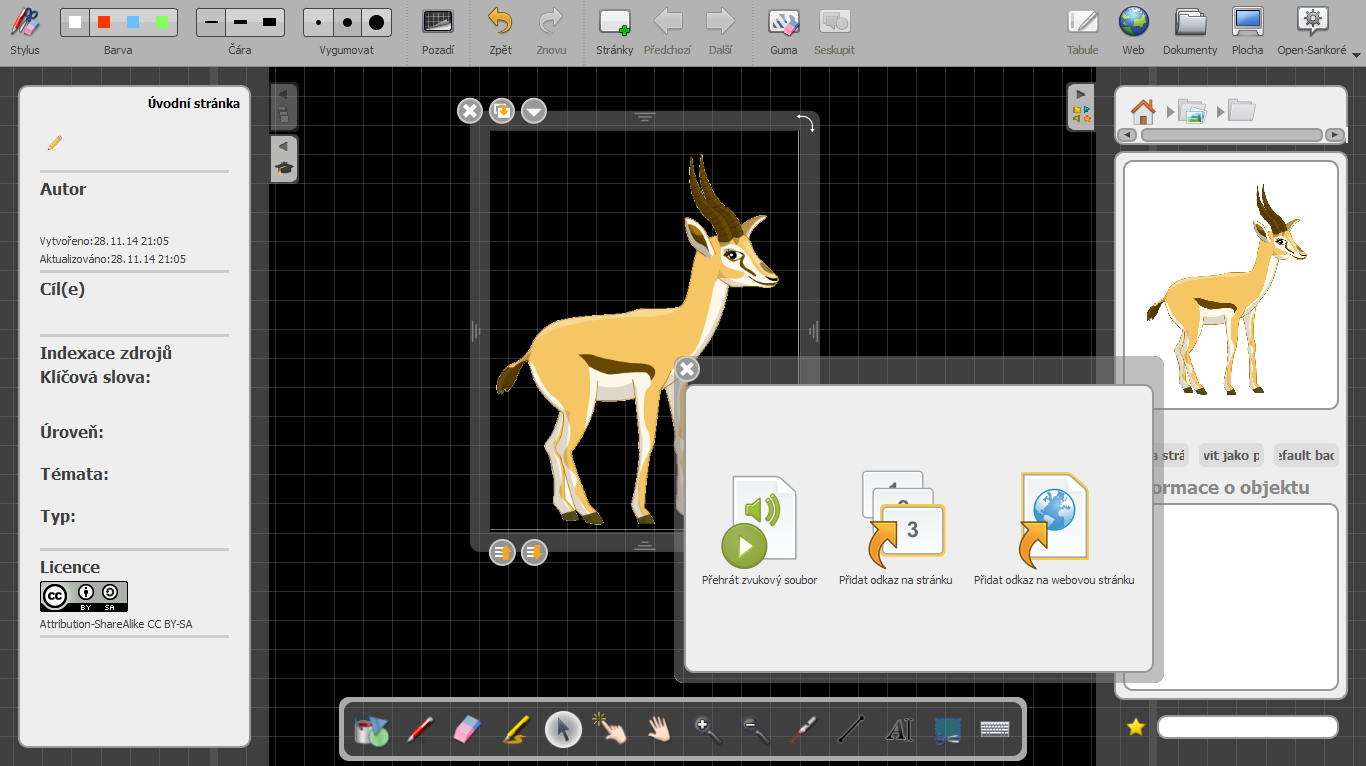Select the red pen color swatch
The width and height of the screenshot is (1366, 766).
pos(103,22)
